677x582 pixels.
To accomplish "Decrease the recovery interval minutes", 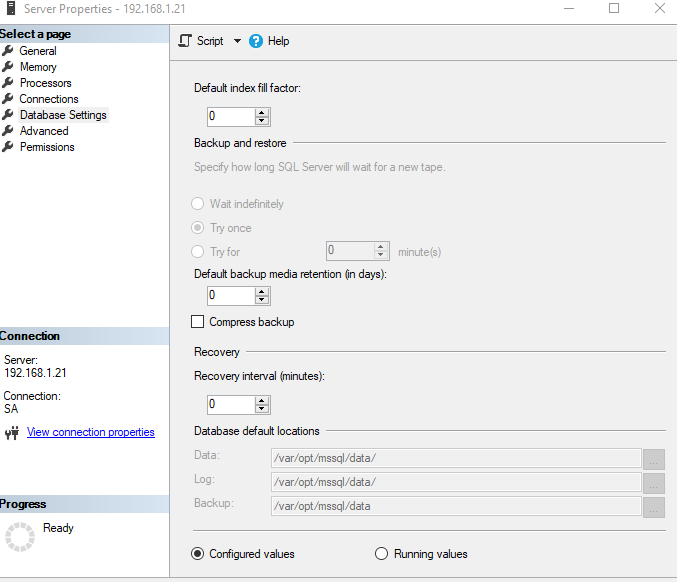I will pos(262,409).
